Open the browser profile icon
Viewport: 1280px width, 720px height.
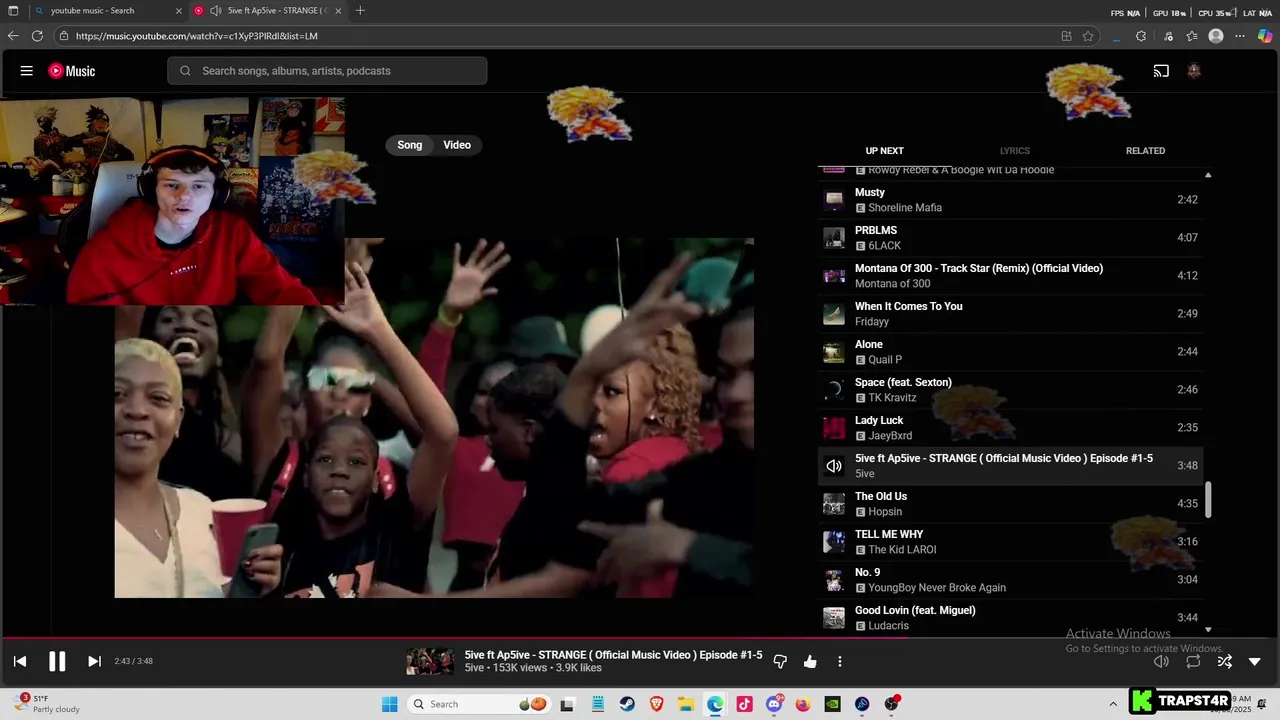[1216, 36]
